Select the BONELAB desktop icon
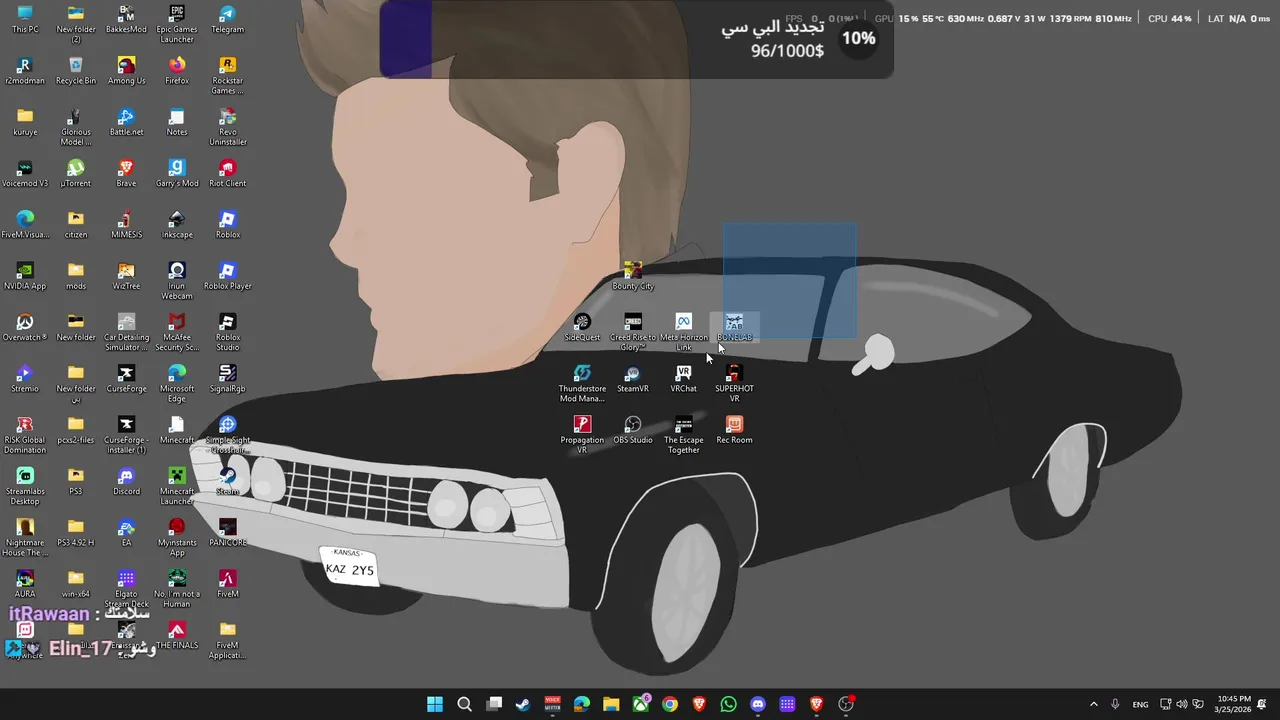The width and height of the screenshot is (1280, 720). pos(734,327)
